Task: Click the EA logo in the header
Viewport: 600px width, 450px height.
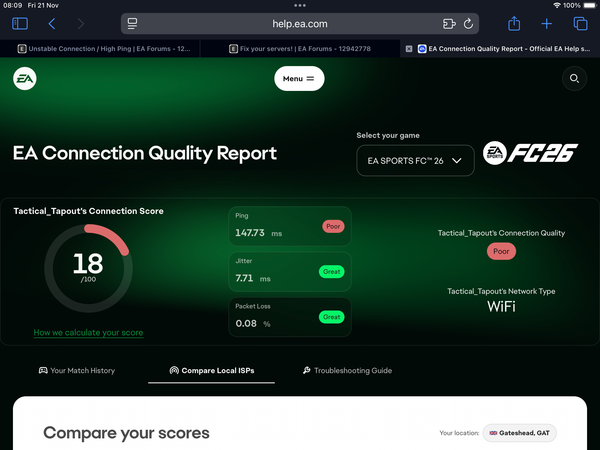Action: coord(25,78)
